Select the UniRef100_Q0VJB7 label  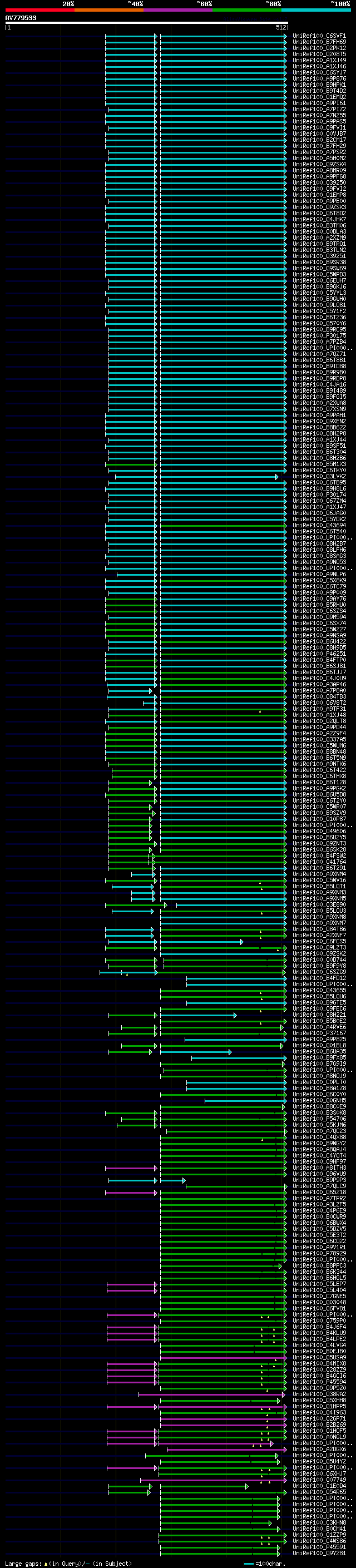pos(319,134)
